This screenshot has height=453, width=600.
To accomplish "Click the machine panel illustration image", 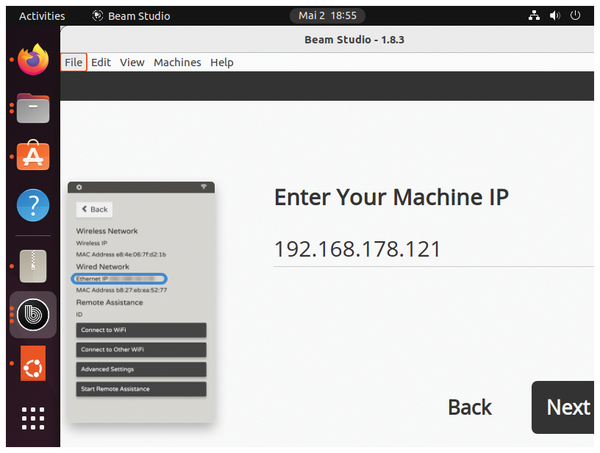I will coord(141,302).
